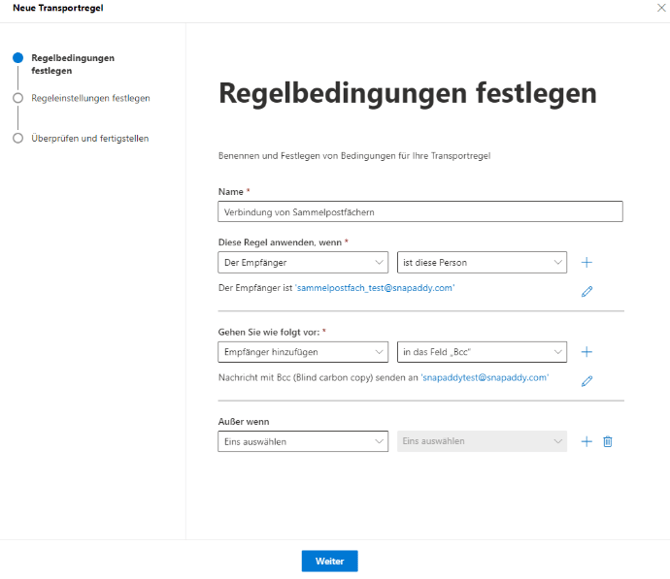This screenshot has height=579, width=670.
Task: Click the rule Name input field
Action: pos(420,211)
